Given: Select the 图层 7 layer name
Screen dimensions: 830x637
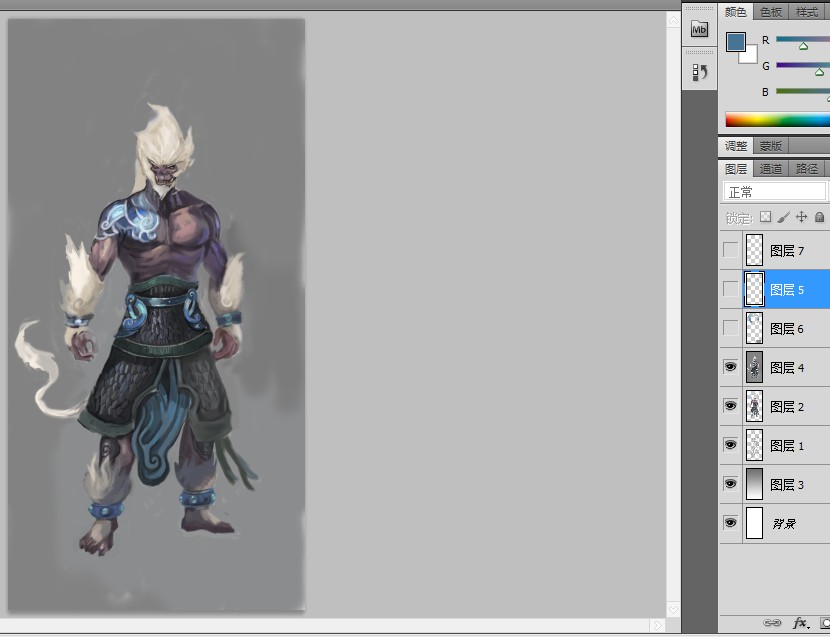Looking at the screenshot, I should [787, 250].
